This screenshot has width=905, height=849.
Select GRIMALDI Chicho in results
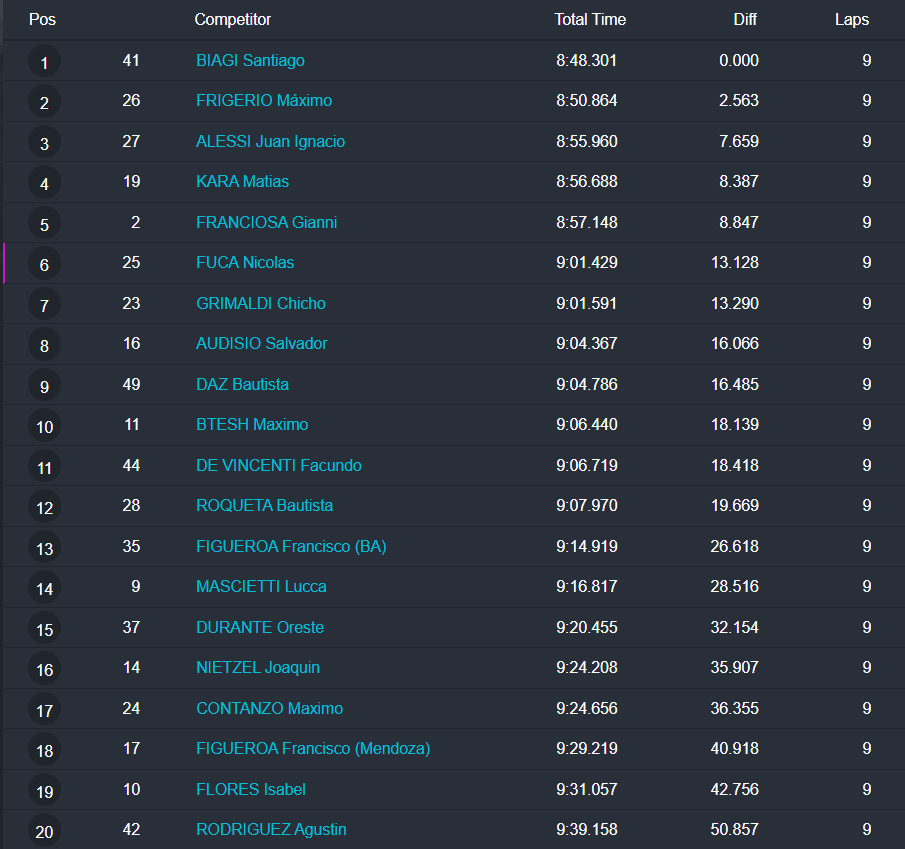tap(261, 303)
